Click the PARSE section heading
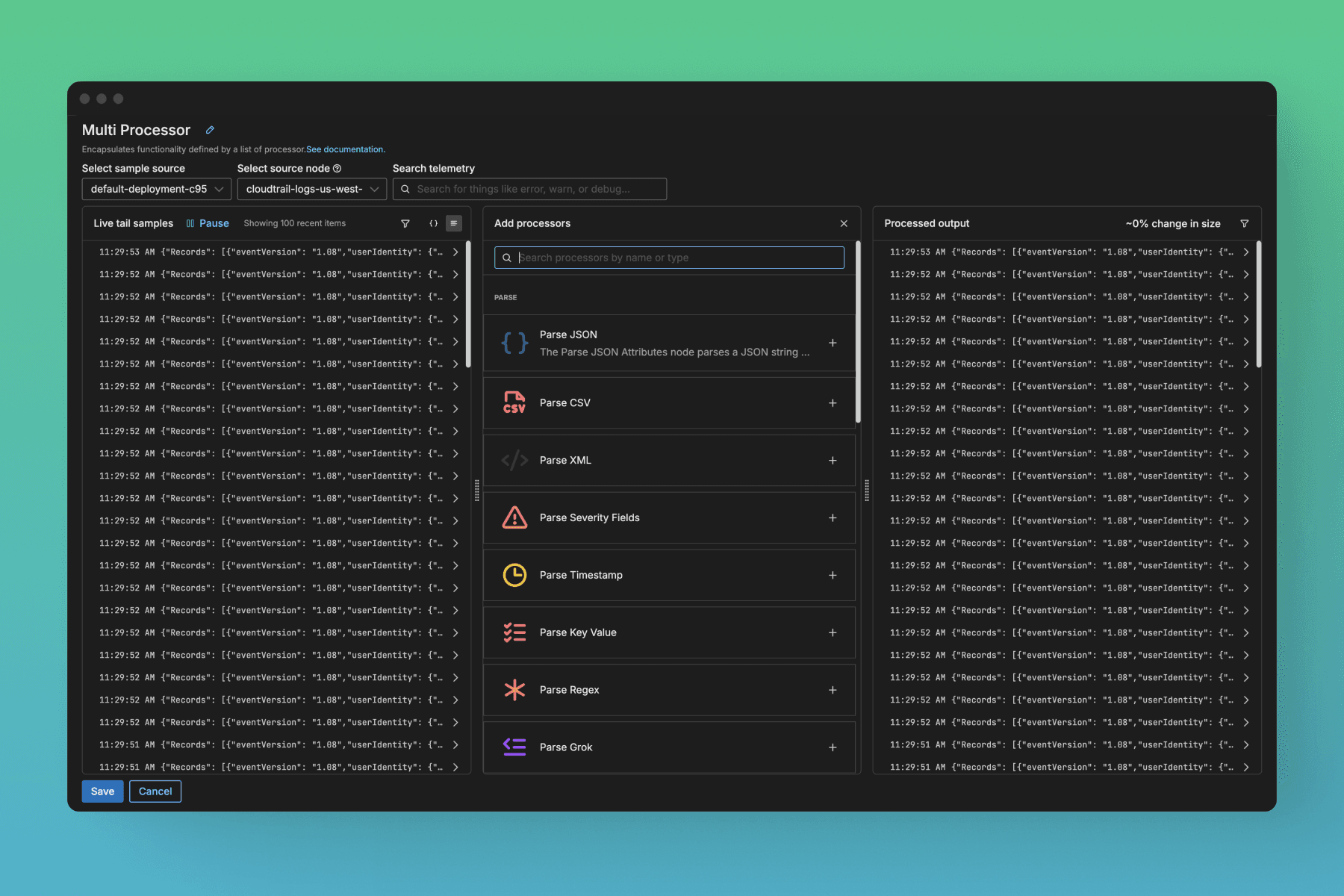The width and height of the screenshot is (1344, 896). (x=505, y=297)
